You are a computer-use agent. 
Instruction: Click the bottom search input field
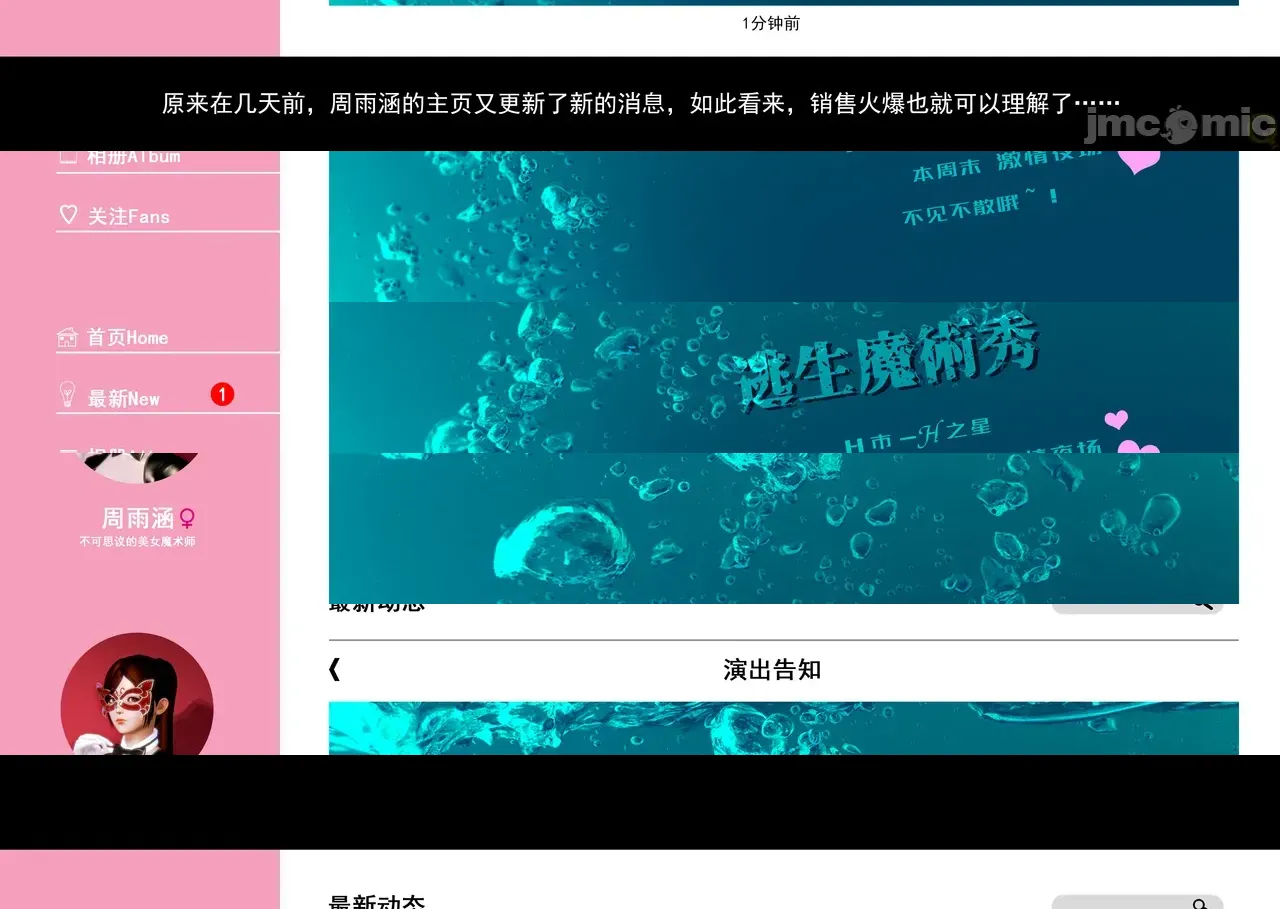click(1120, 903)
